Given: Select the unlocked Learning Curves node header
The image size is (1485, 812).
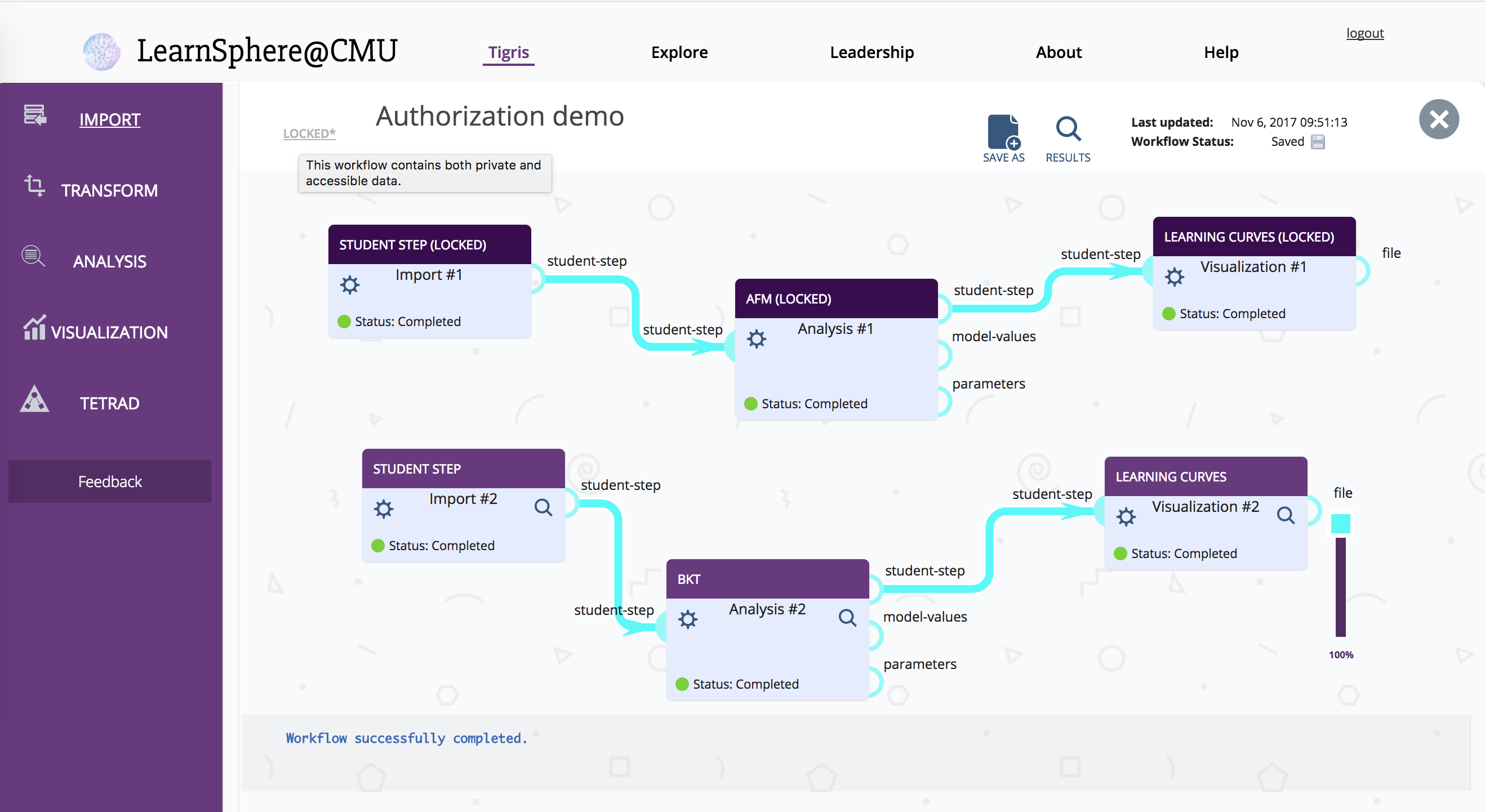Looking at the screenshot, I should tap(1206, 476).
